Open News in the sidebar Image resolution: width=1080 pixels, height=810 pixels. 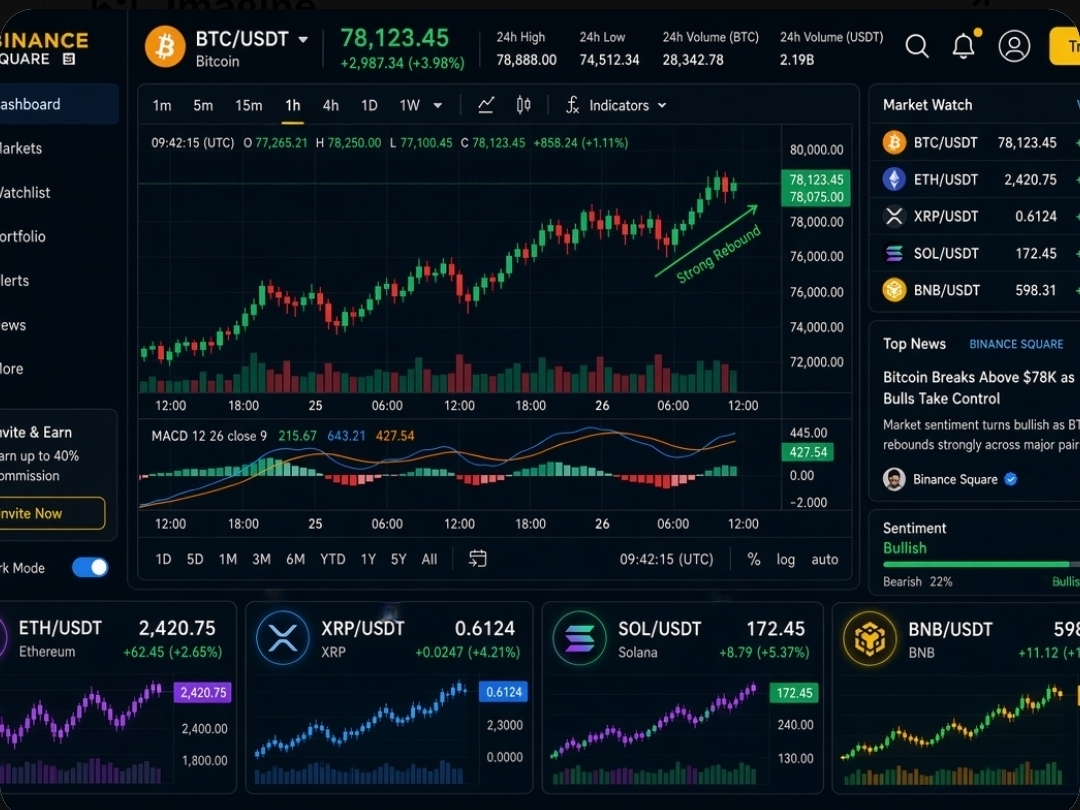coord(13,324)
